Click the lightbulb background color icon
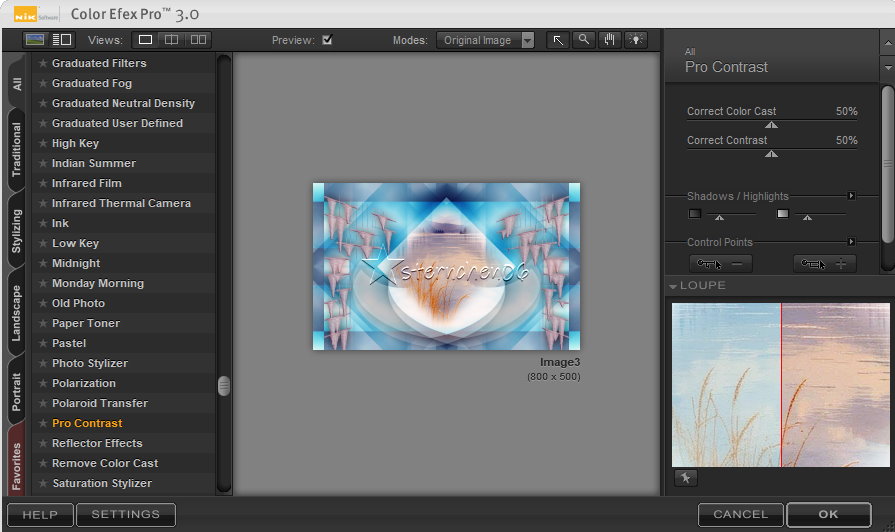 636,40
